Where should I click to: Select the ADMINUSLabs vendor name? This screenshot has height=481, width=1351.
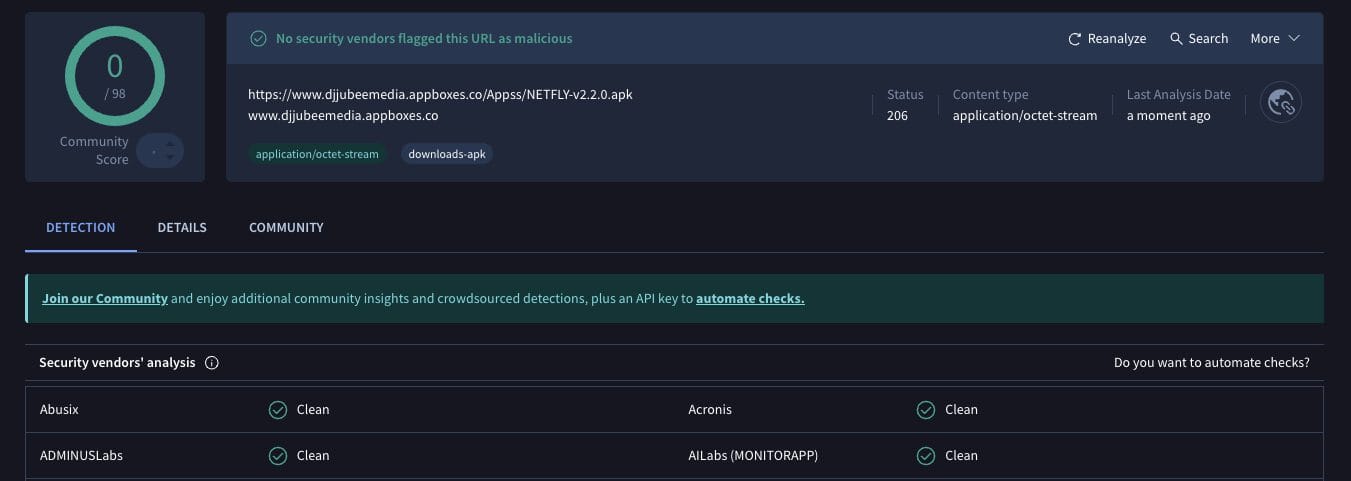(x=81, y=455)
